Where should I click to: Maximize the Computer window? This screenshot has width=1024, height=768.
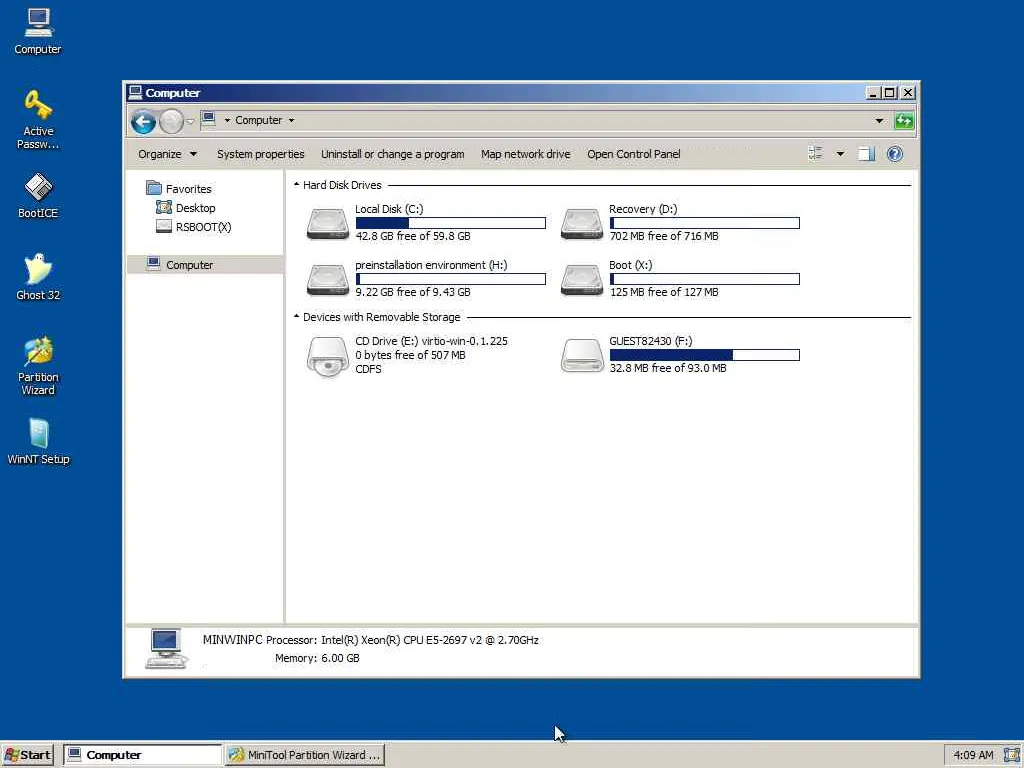pos(889,93)
